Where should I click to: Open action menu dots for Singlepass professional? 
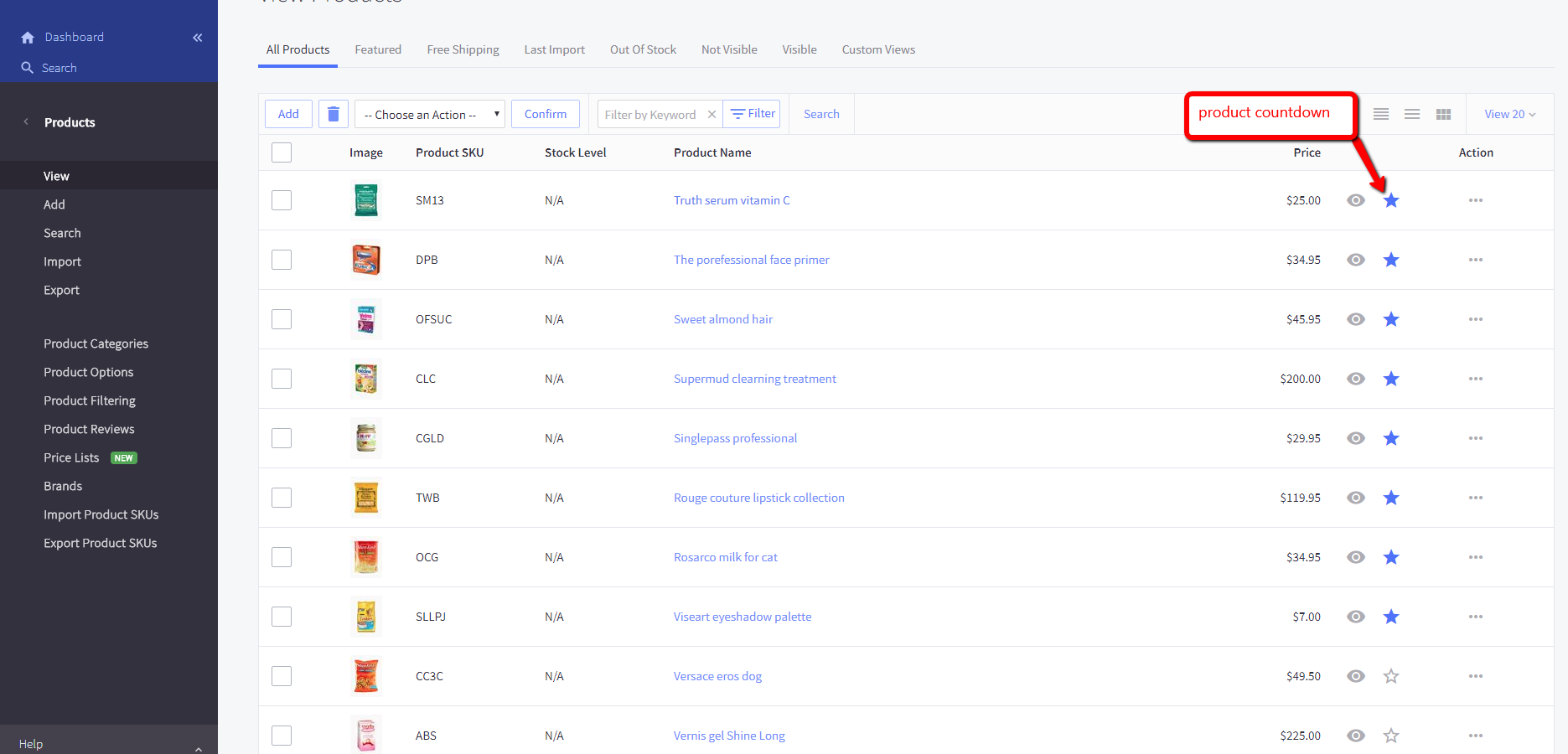(x=1476, y=438)
